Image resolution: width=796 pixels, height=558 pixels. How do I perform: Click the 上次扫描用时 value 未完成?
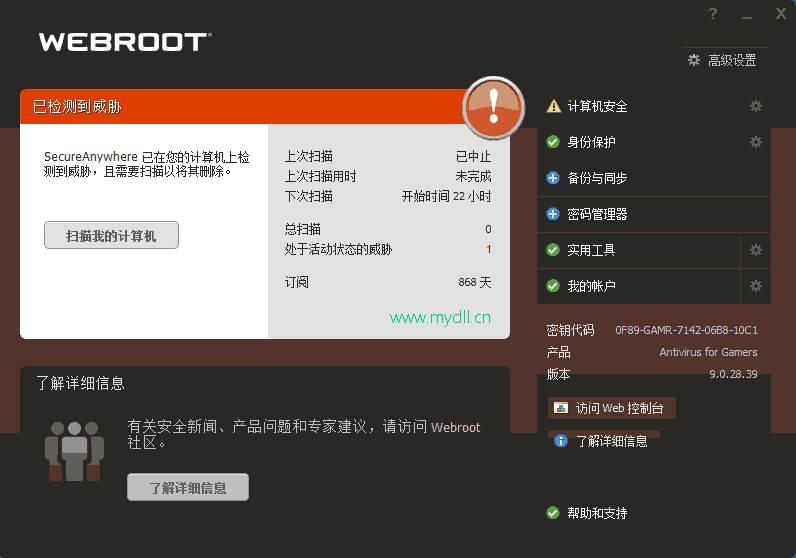tap(473, 176)
